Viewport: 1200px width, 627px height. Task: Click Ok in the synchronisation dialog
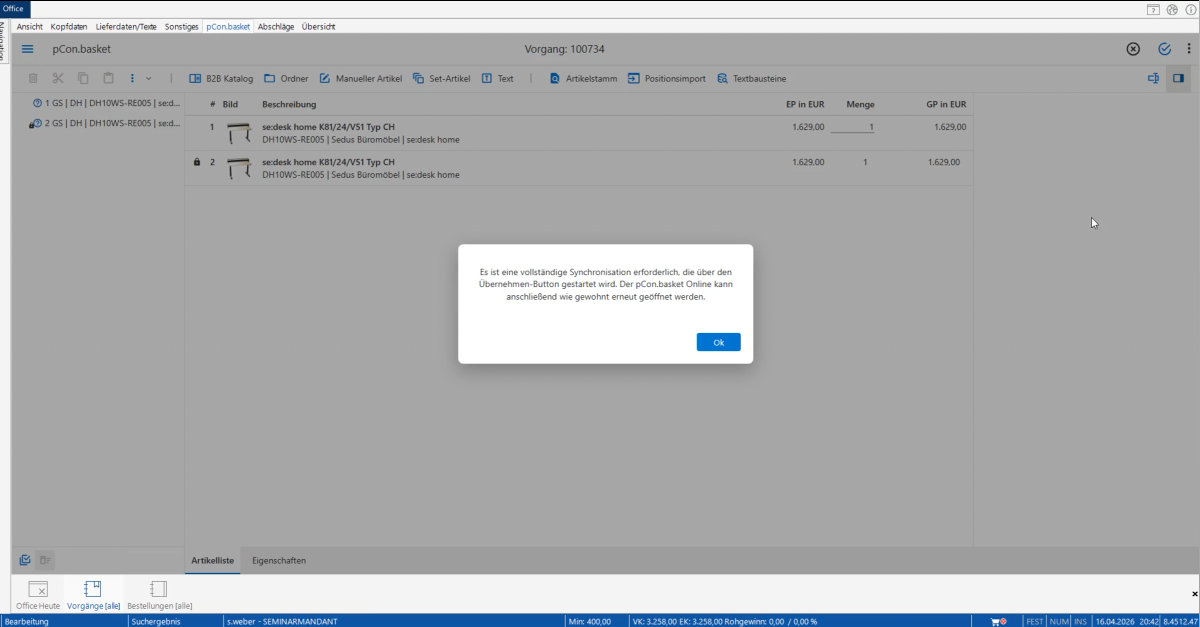click(718, 342)
